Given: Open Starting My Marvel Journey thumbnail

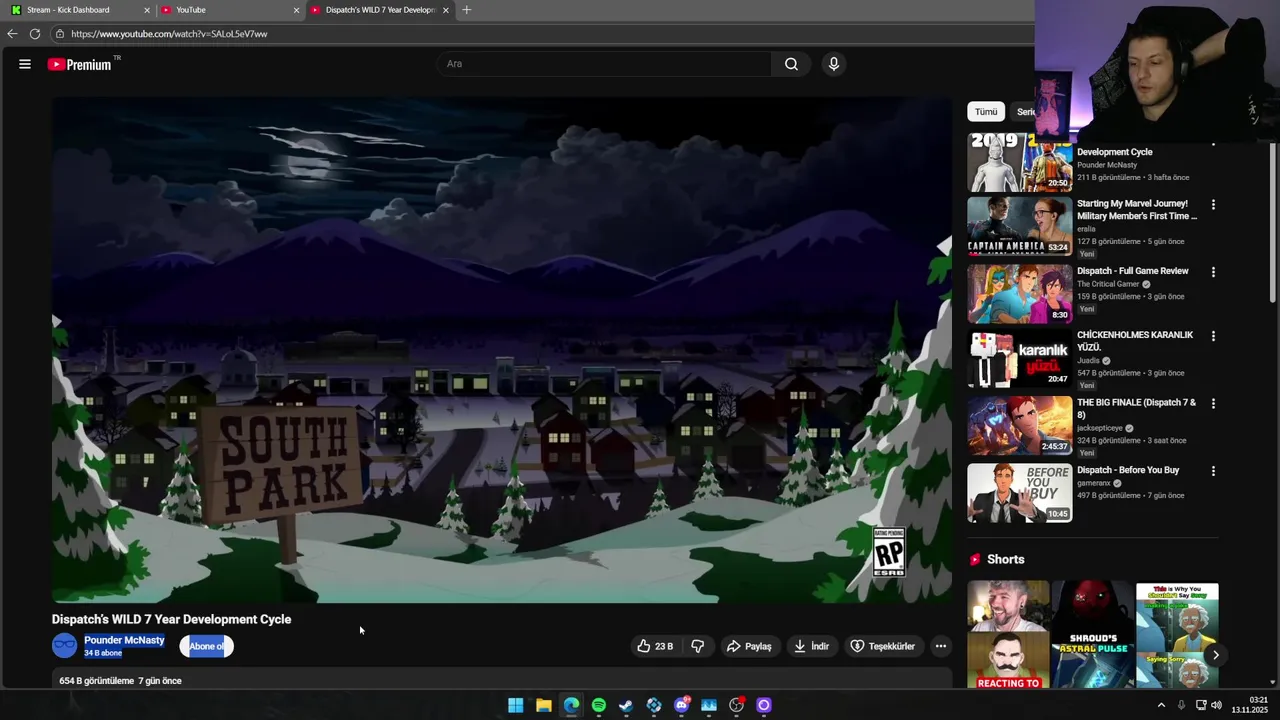Looking at the screenshot, I should 1019,226.
